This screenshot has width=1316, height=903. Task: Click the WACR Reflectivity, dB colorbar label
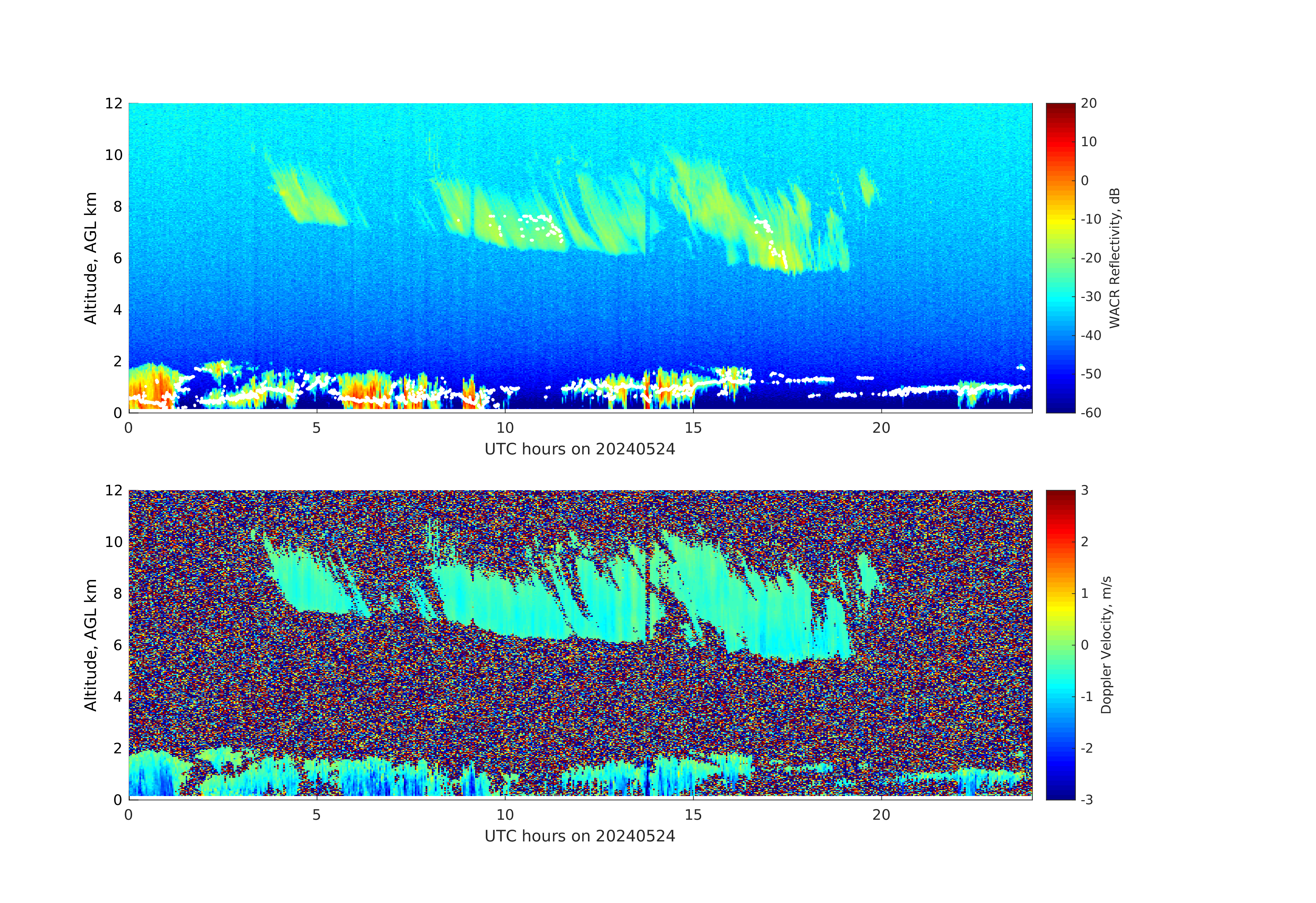tap(1114, 258)
